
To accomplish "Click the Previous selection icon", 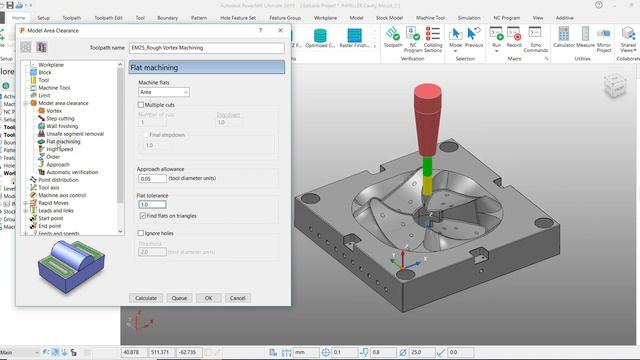I will 473,34.
